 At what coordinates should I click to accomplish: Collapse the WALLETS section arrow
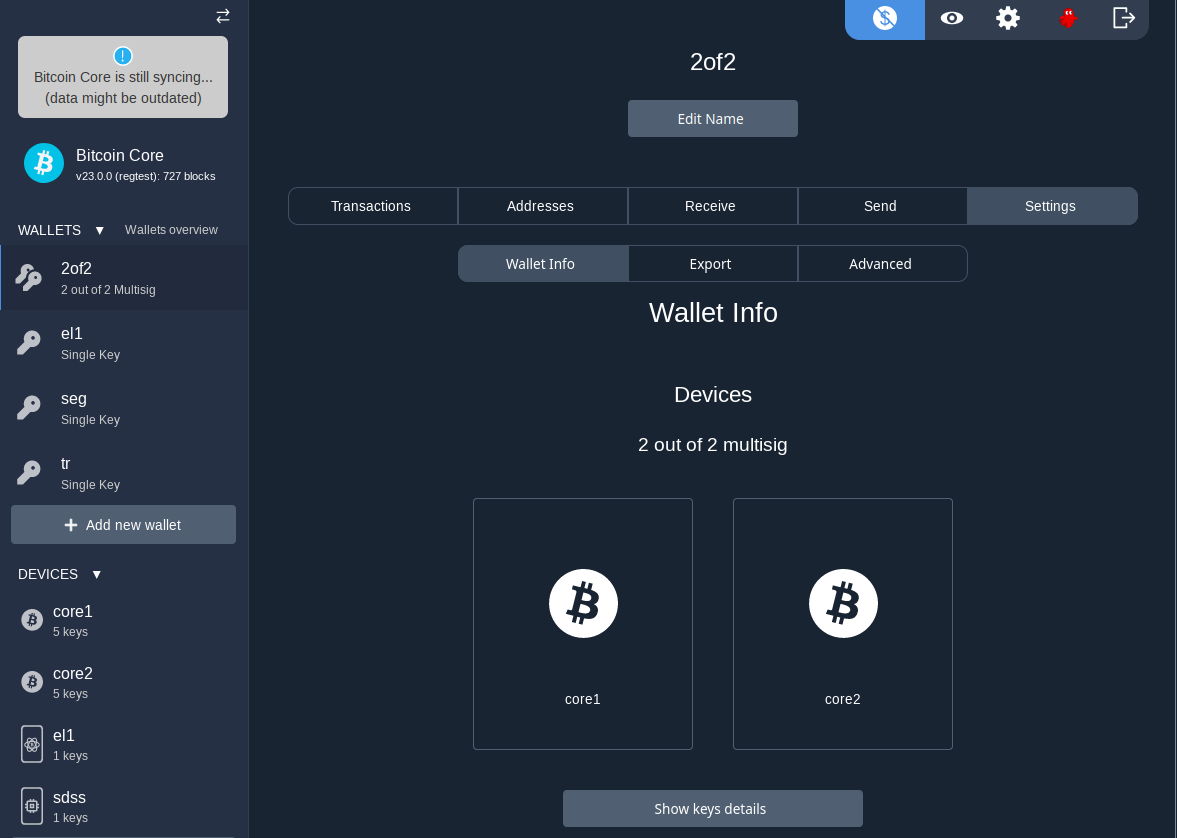tap(100, 231)
